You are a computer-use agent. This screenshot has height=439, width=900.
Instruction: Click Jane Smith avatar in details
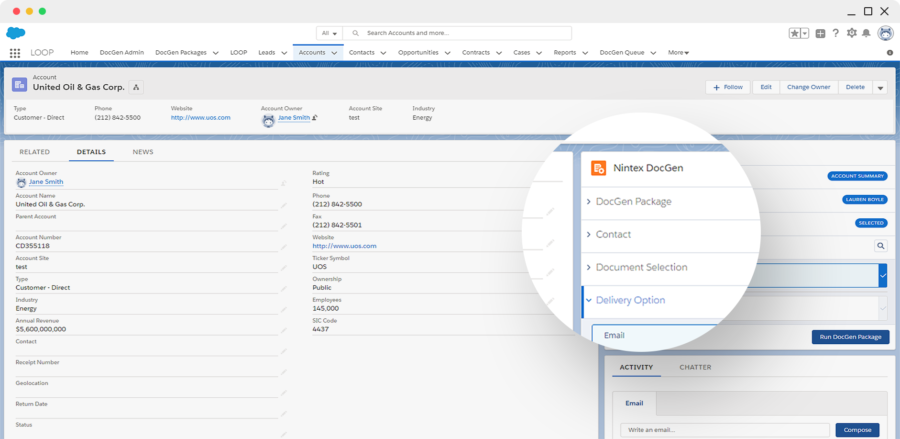click(x=21, y=182)
